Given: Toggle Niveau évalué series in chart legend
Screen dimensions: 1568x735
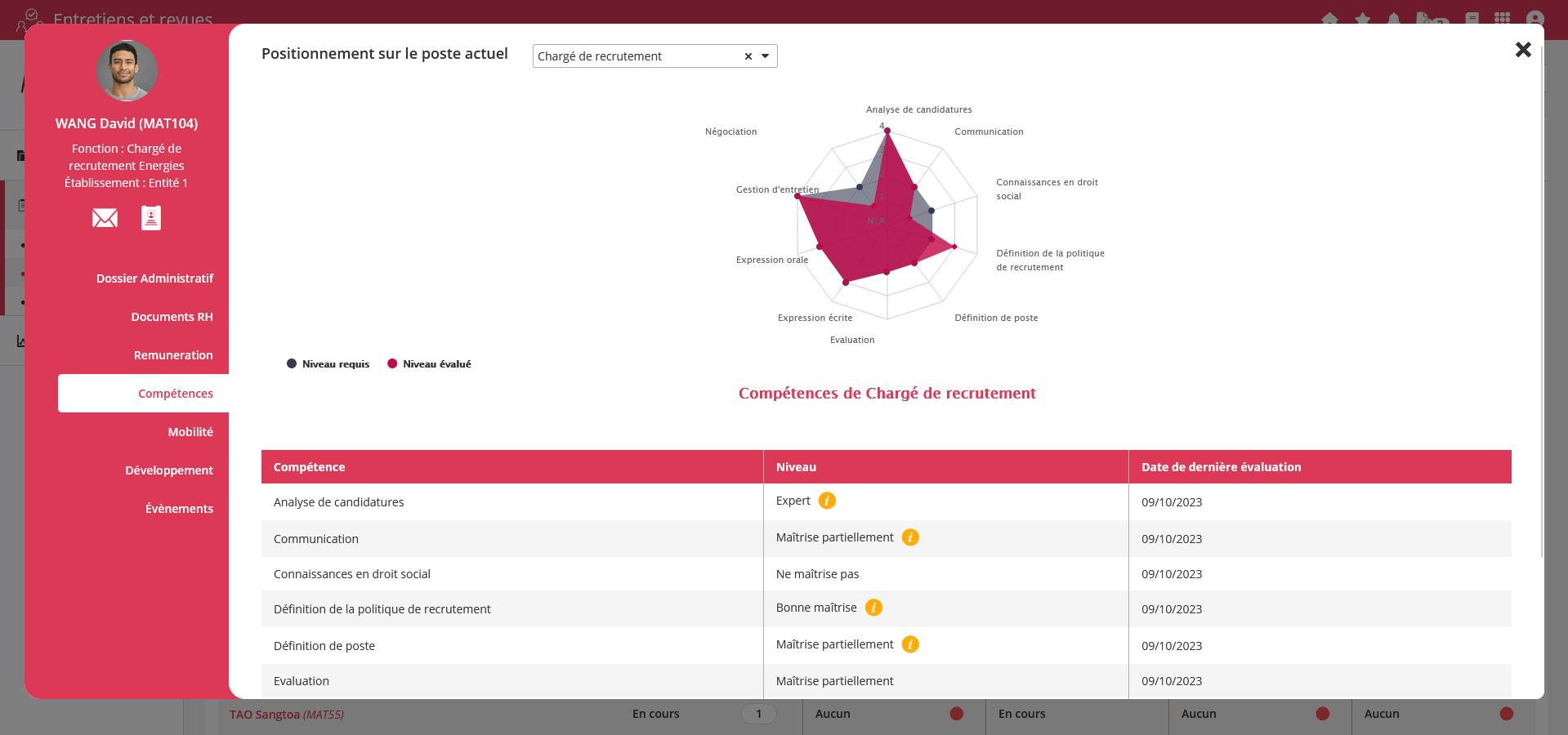Looking at the screenshot, I should pos(430,364).
